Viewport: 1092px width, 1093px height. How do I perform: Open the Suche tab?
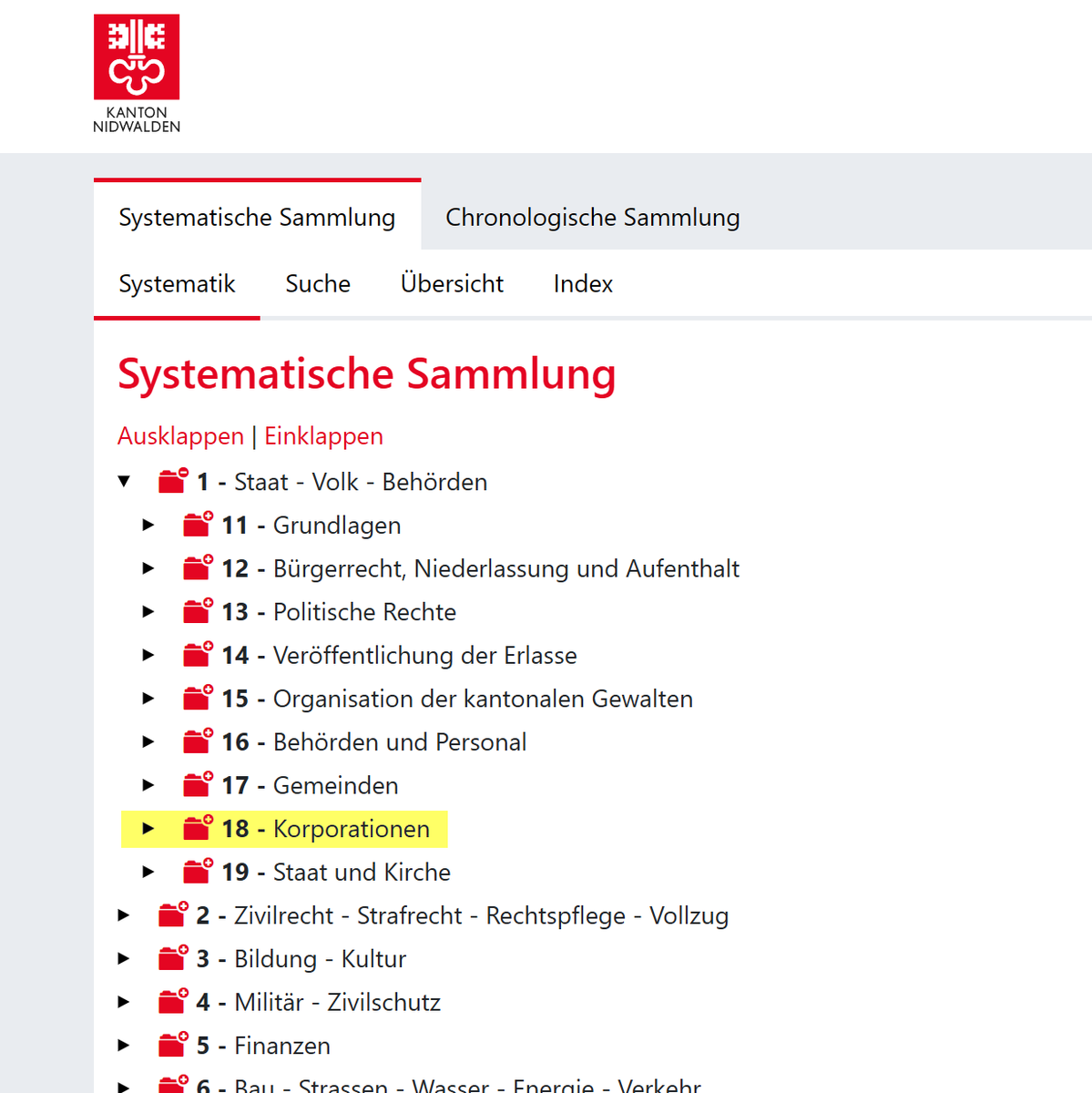pos(317,283)
